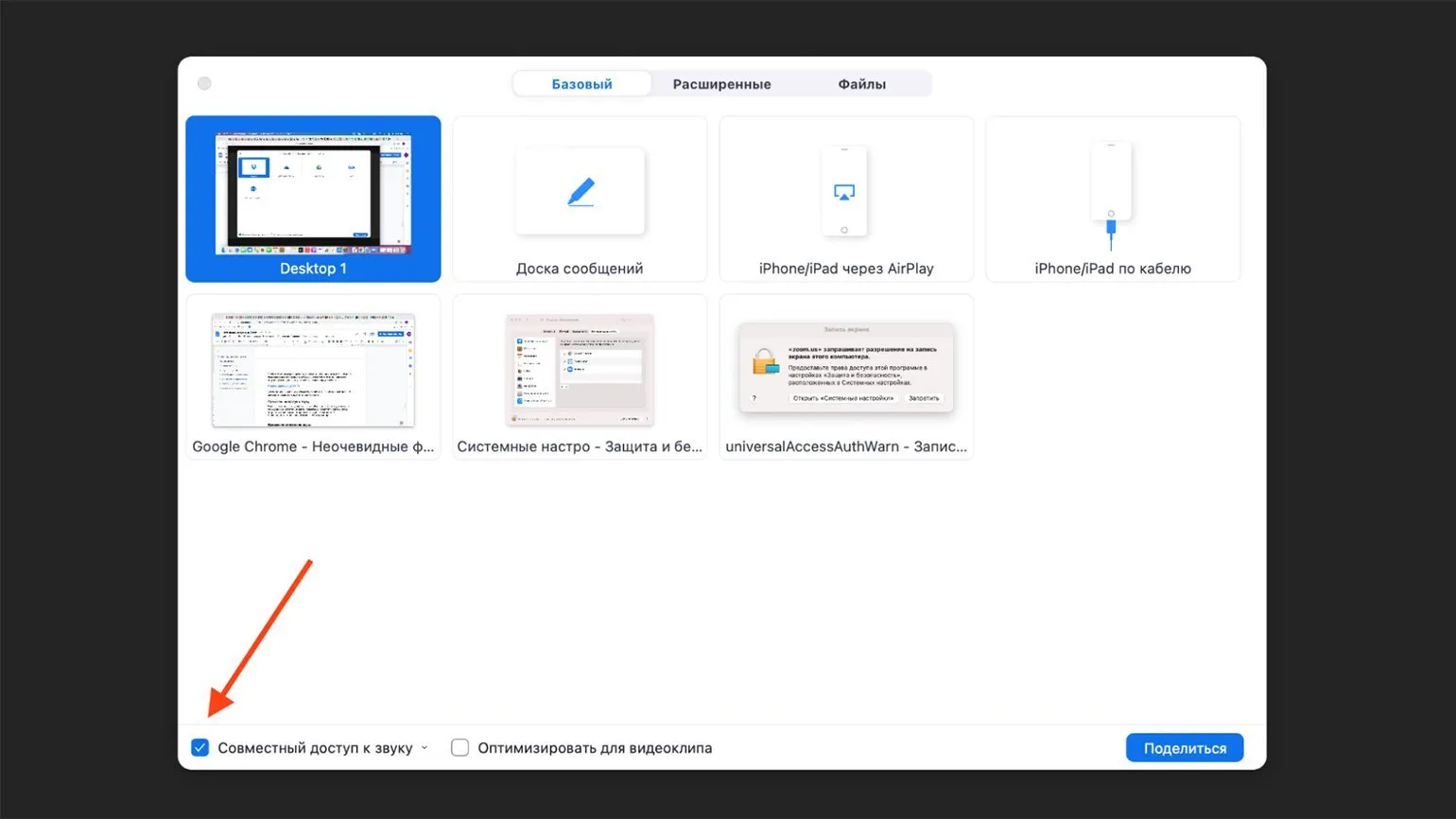This screenshot has height=819, width=1456.
Task: Select the Whiteboard pencil icon
Action: coord(581,192)
